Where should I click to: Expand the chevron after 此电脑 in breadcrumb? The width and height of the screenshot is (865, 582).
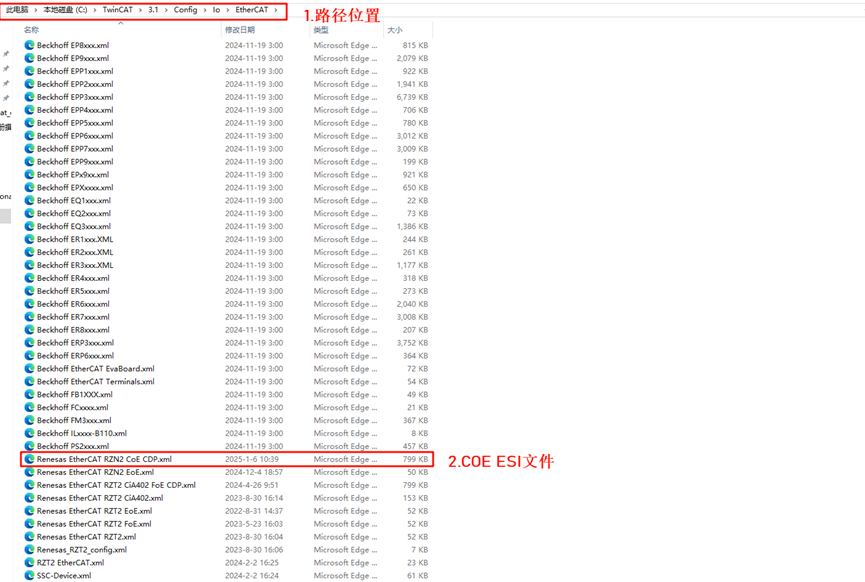click(36, 10)
